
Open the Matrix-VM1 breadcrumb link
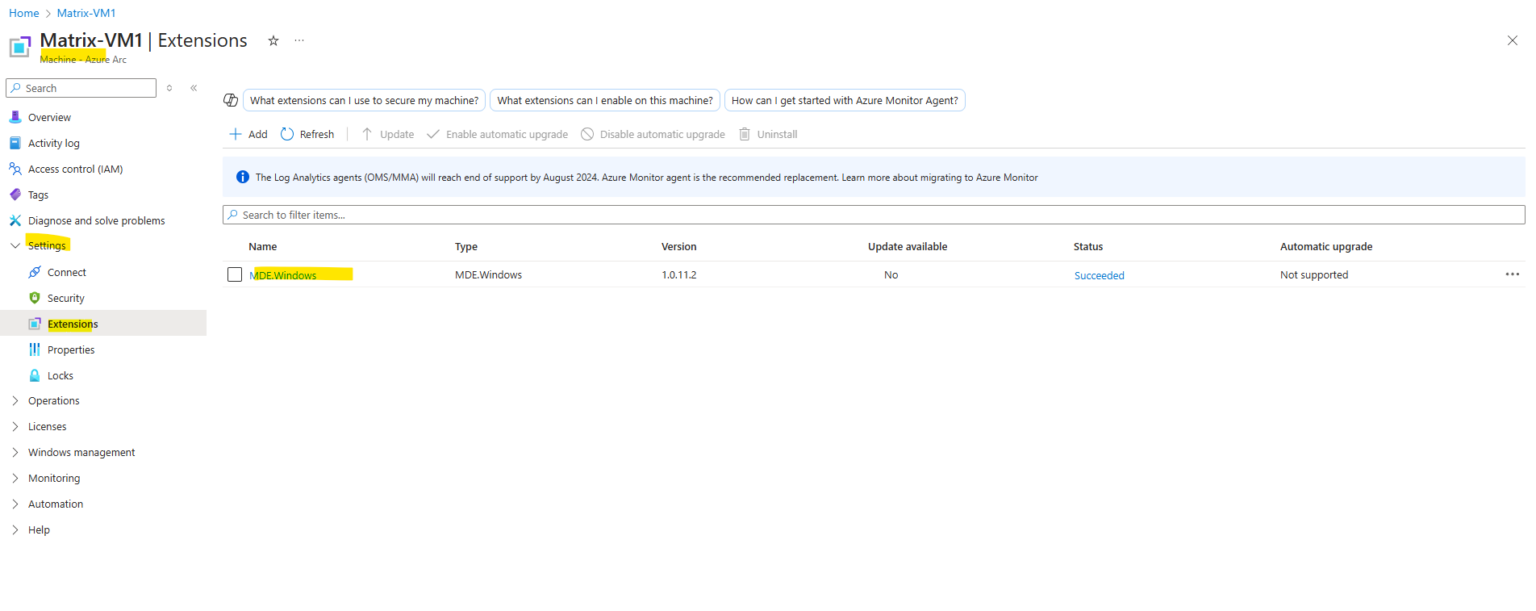tap(86, 12)
